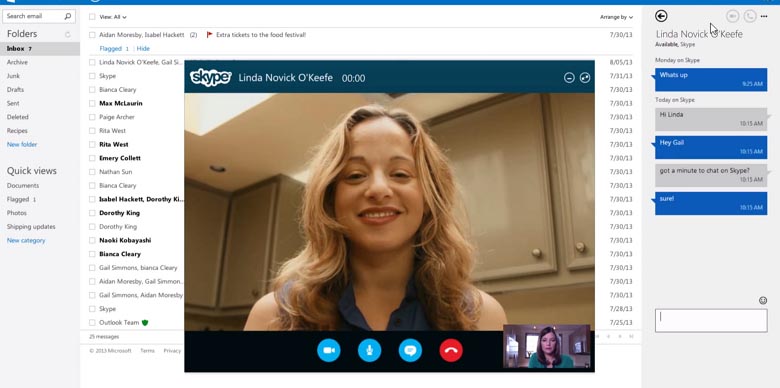Click the search magnifier icon
This screenshot has width=780, height=388.
pyautogui.click(x=68, y=16)
